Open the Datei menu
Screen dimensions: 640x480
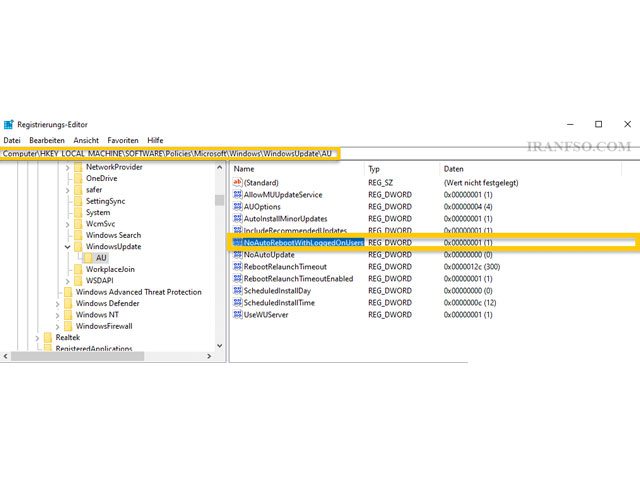tap(12, 140)
